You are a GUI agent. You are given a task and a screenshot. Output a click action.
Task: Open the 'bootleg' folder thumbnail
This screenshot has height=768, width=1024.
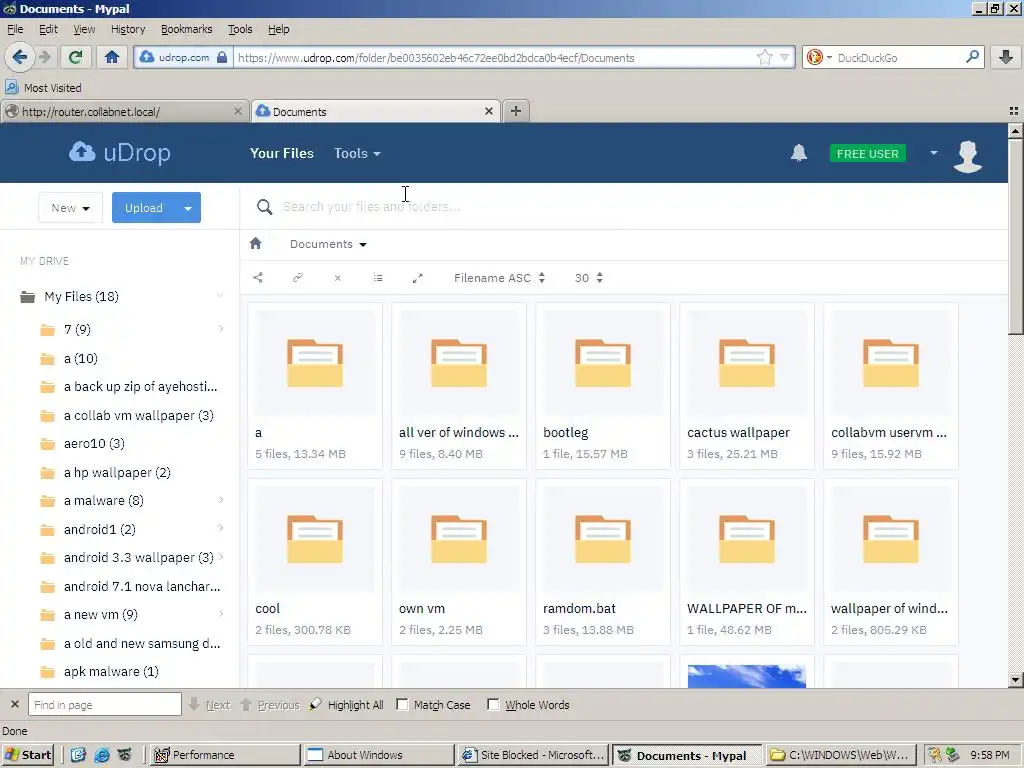click(x=603, y=362)
